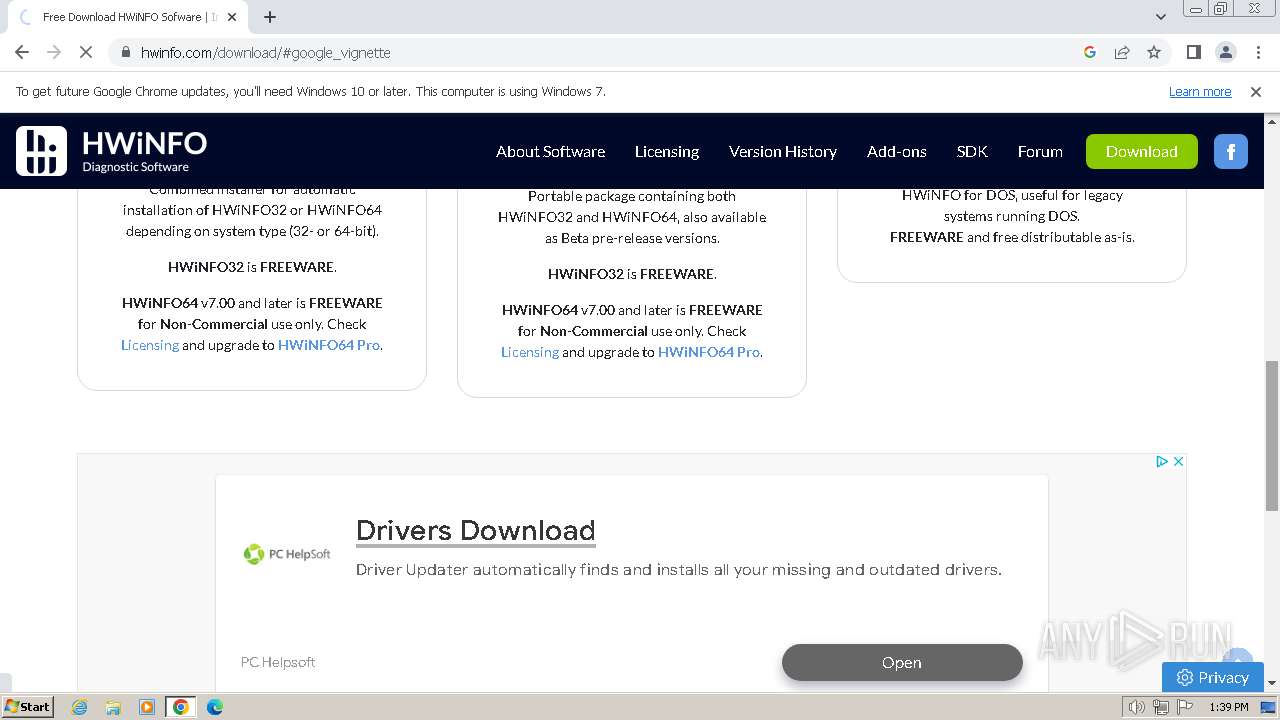Viewport: 1280px width, 720px height.
Task: Select Chrome icon in taskbar
Action: pos(181,707)
